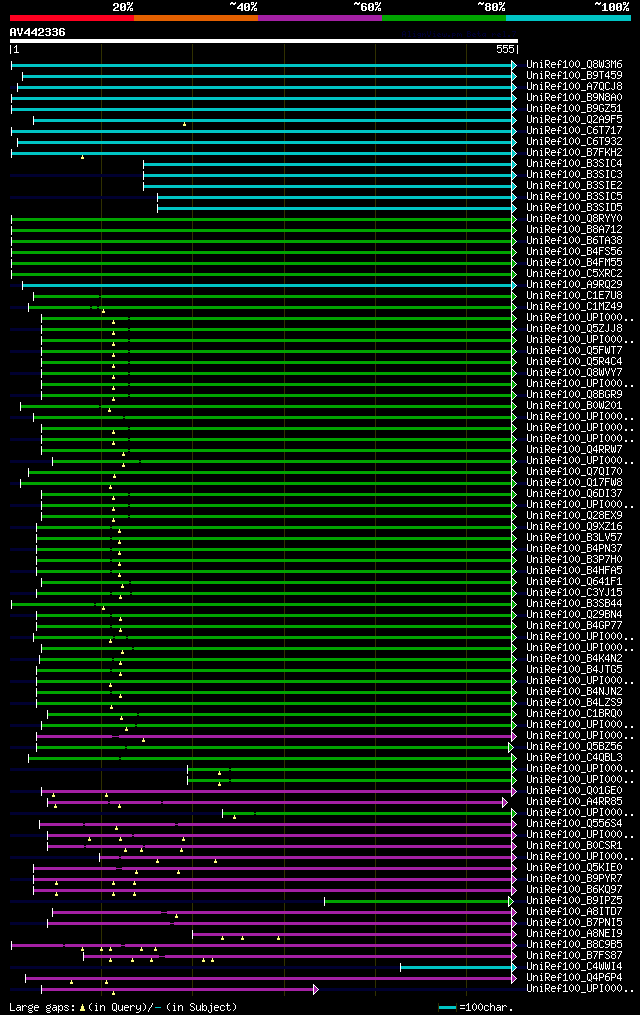The image size is (640, 1015).
Task: Open hit UniRef100_B8A712
Action: coord(575,230)
